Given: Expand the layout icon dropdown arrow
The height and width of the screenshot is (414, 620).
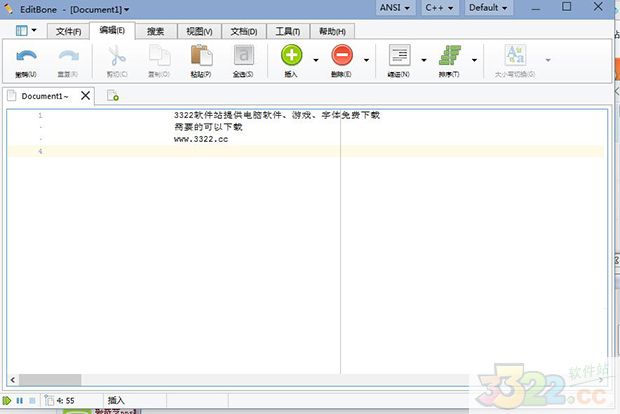Looking at the screenshot, I should pos(34,30).
